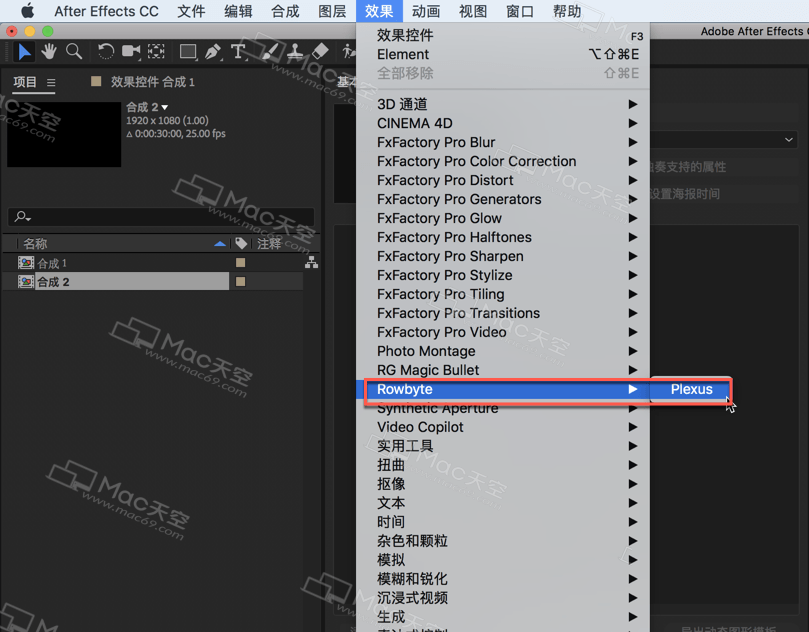Click the tan label swatch of 合成 2
Image resolution: width=809 pixels, height=632 pixels.
240,282
